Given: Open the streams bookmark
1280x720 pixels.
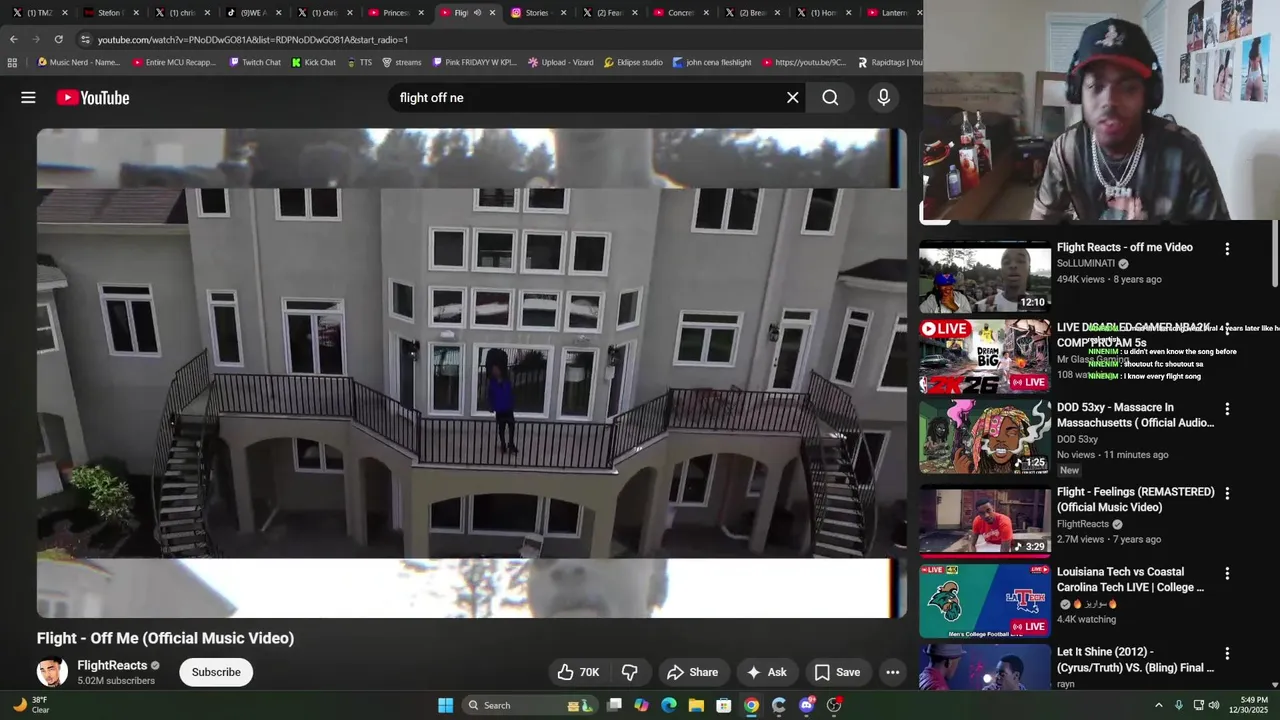Looking at the screenshot, I should [401, 62].
